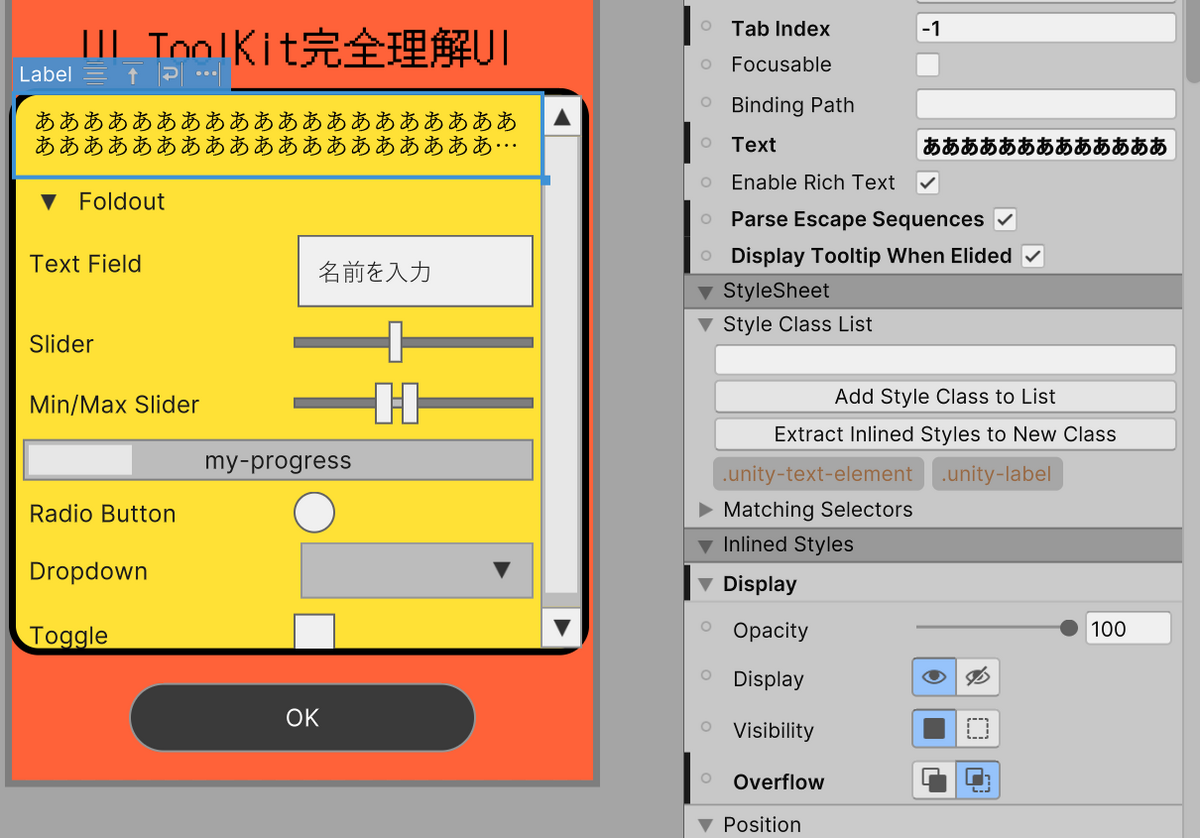This screenshot has width=1200, height=838.
Task: Click the my-progress progress bar
Action: (x=278, y=460)
